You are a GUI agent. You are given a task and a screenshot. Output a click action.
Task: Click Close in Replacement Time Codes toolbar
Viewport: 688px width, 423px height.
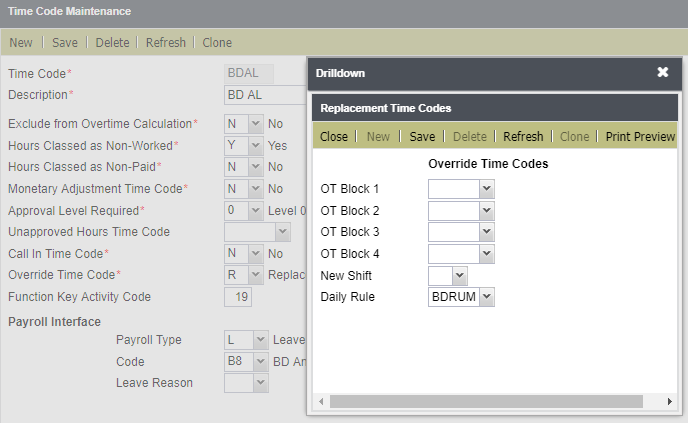click(x=333, y=136)
